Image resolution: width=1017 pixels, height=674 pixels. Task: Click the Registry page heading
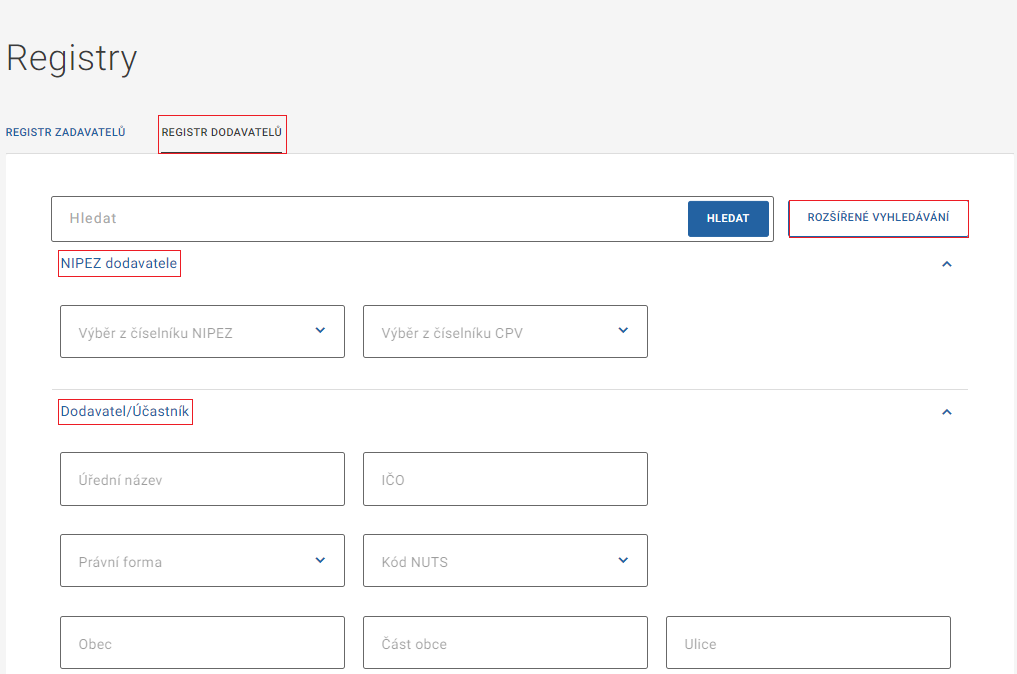pos(71,58)
